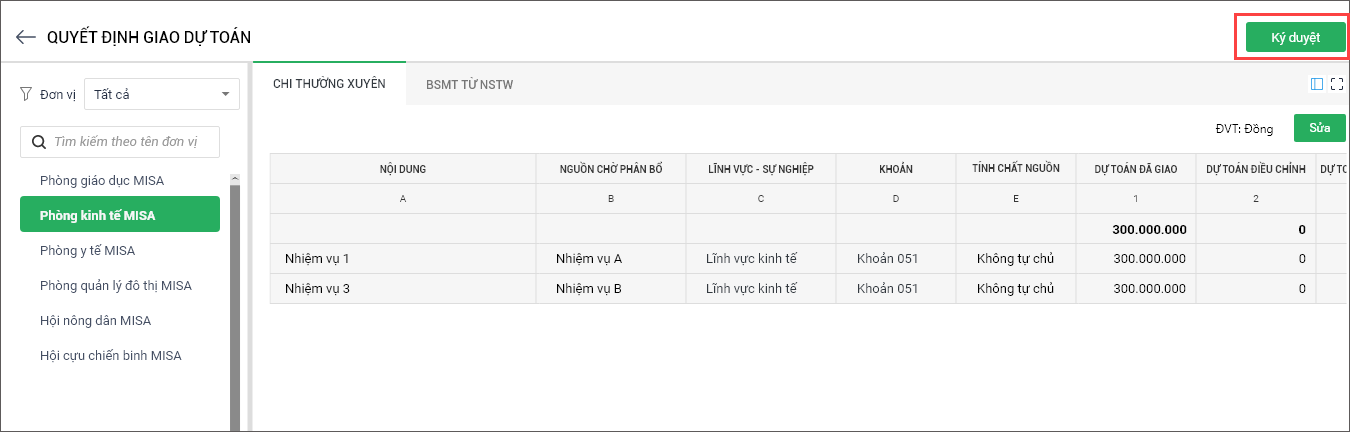Pick Hội cựu chiến binh MISA
The image size is (1350, 432).
(110, 355)
